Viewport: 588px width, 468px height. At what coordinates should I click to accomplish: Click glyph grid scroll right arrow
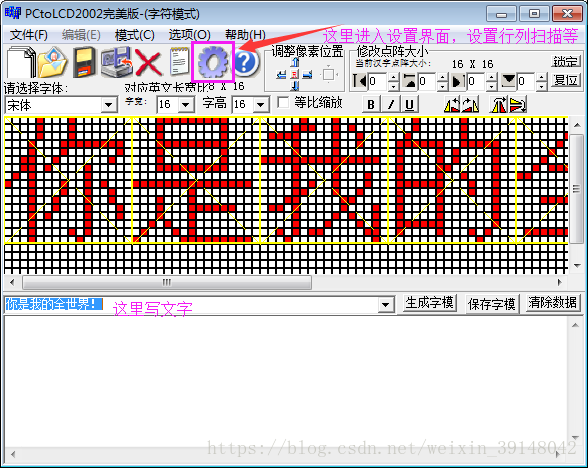[x=560, y=282]
